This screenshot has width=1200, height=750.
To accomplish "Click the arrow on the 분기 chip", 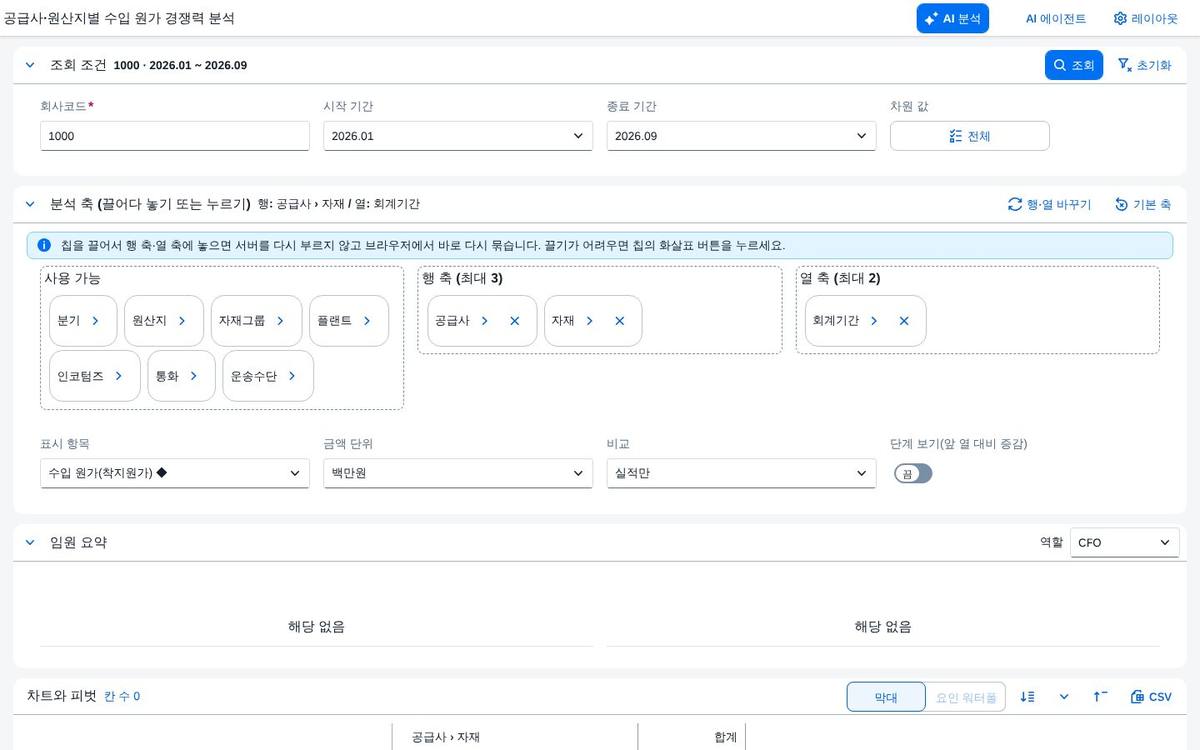I will coord(96,321).
